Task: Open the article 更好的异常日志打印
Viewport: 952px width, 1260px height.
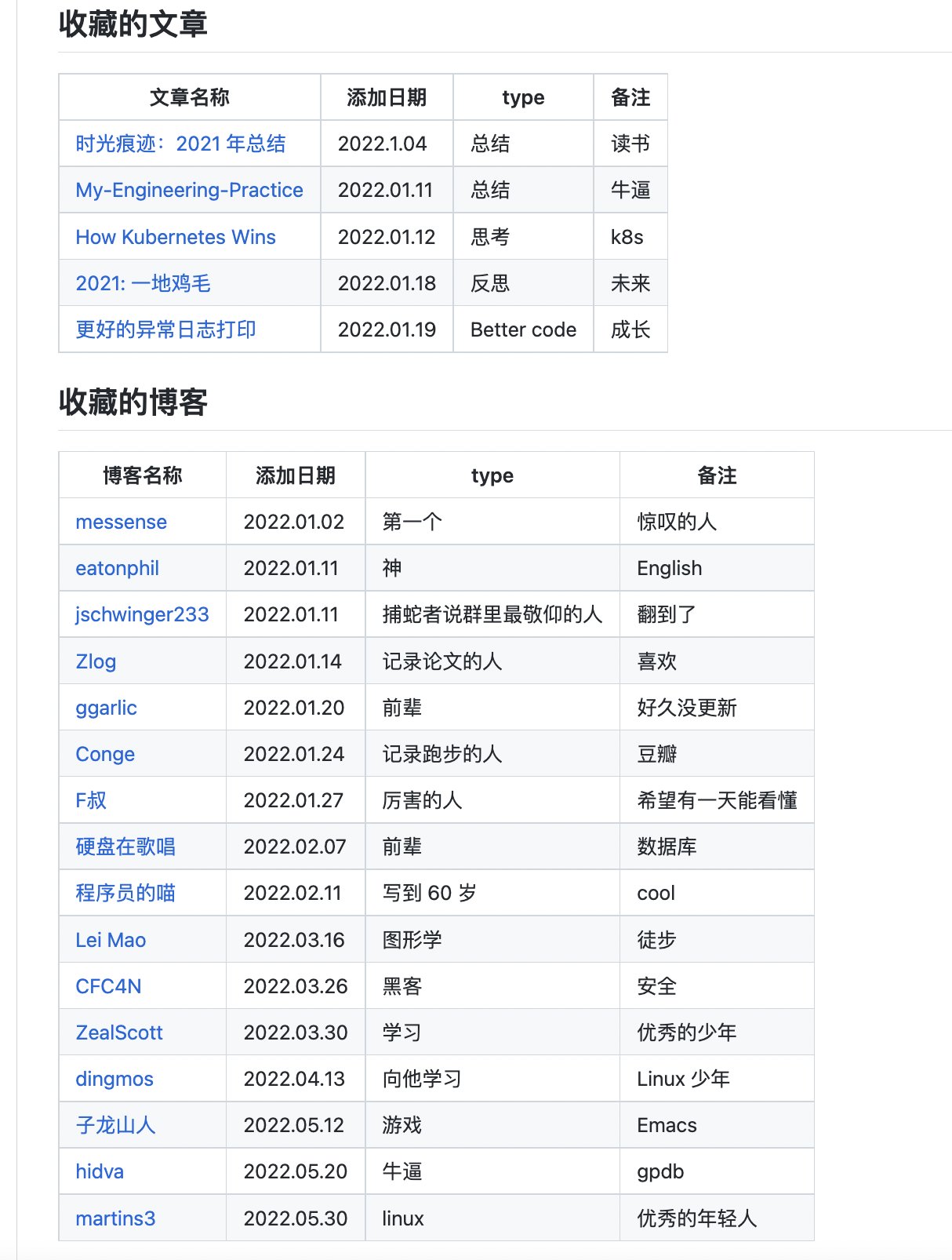Action: (165, 330)
